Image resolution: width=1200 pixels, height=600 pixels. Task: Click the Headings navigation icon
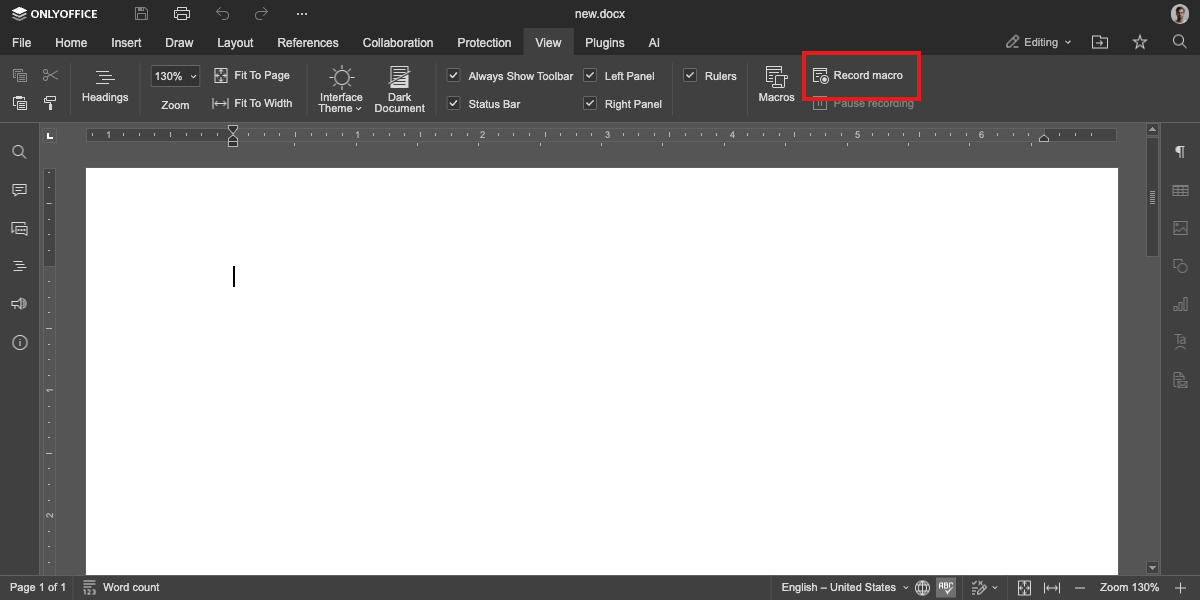105,84
